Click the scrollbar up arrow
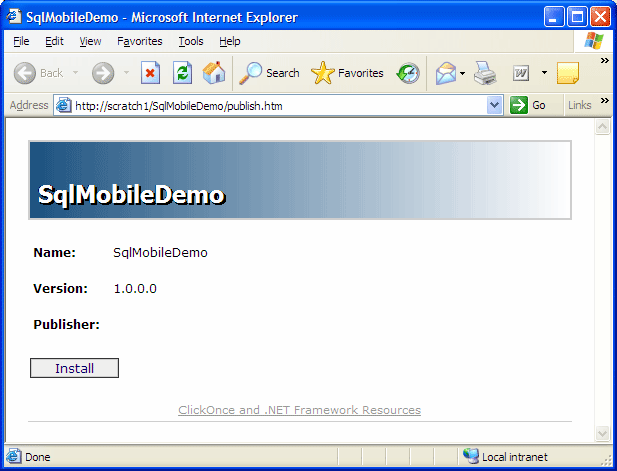The image size is (617, 471). click(602, 127)
